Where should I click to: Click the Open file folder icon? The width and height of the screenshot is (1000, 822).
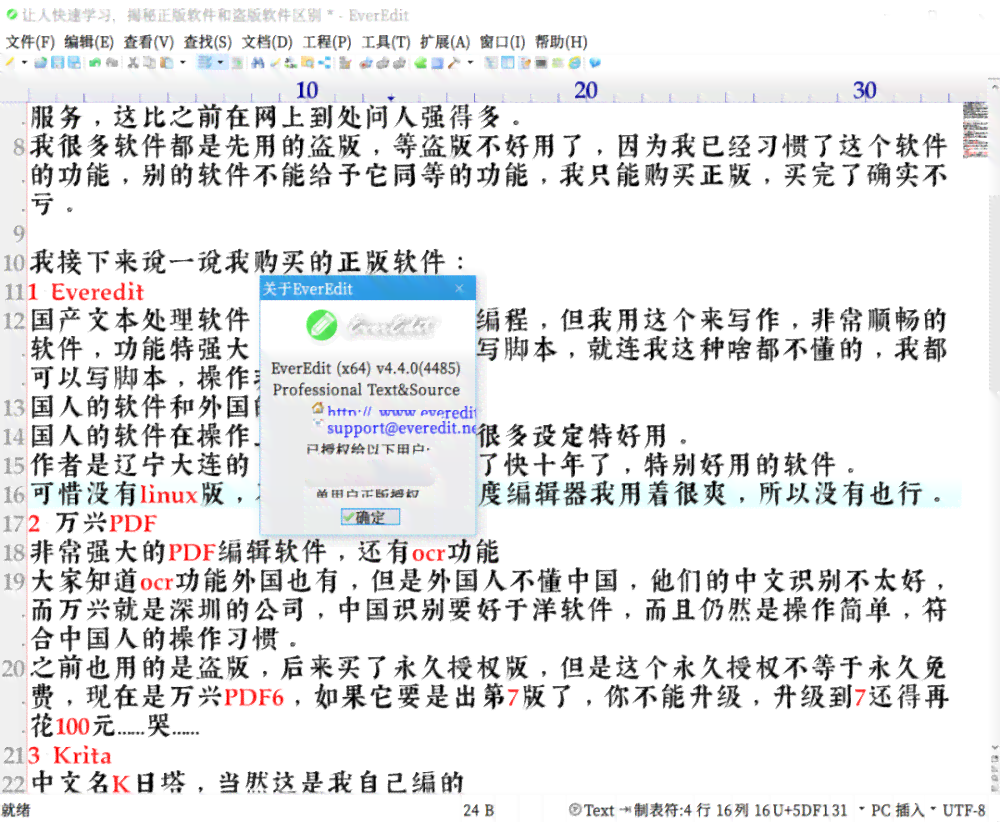[41, 63]
